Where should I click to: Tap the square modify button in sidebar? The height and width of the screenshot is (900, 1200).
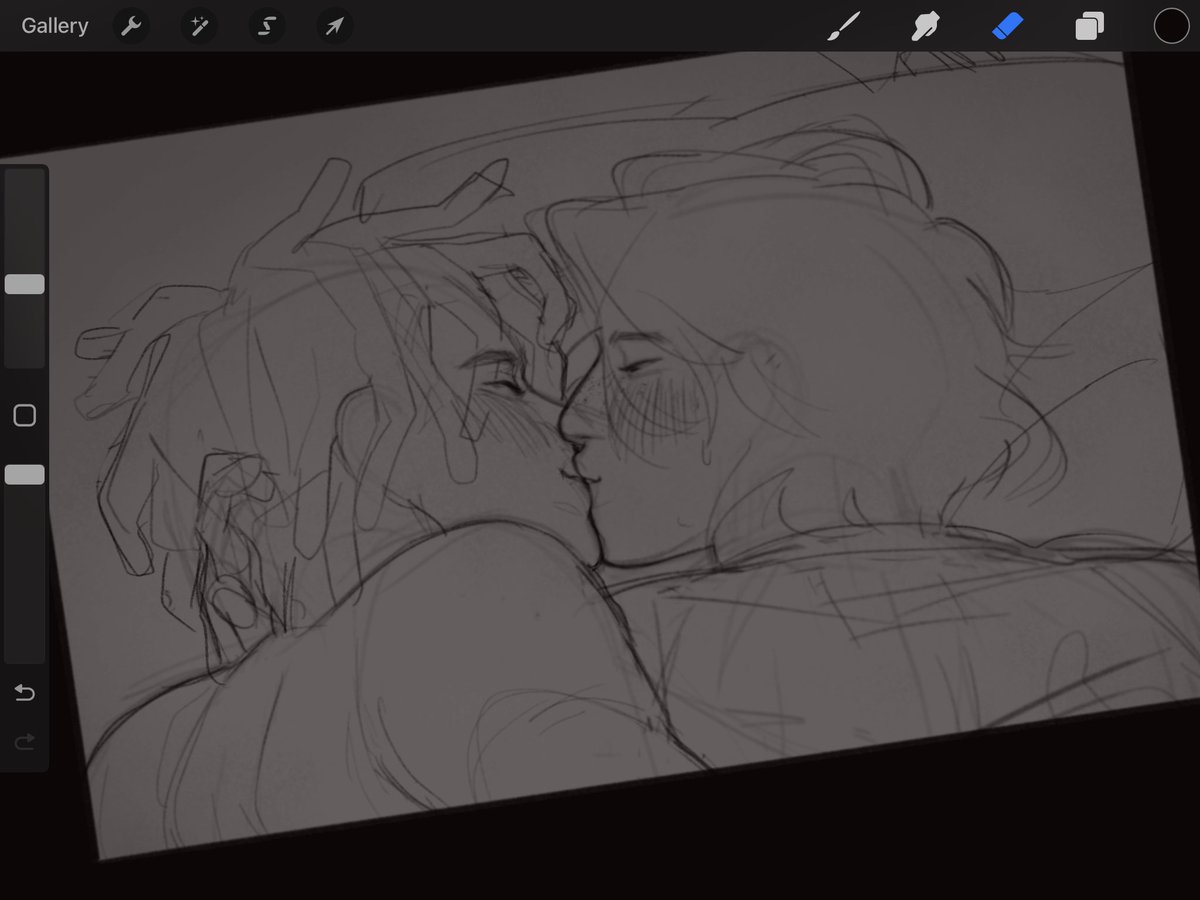pos(24,415)
